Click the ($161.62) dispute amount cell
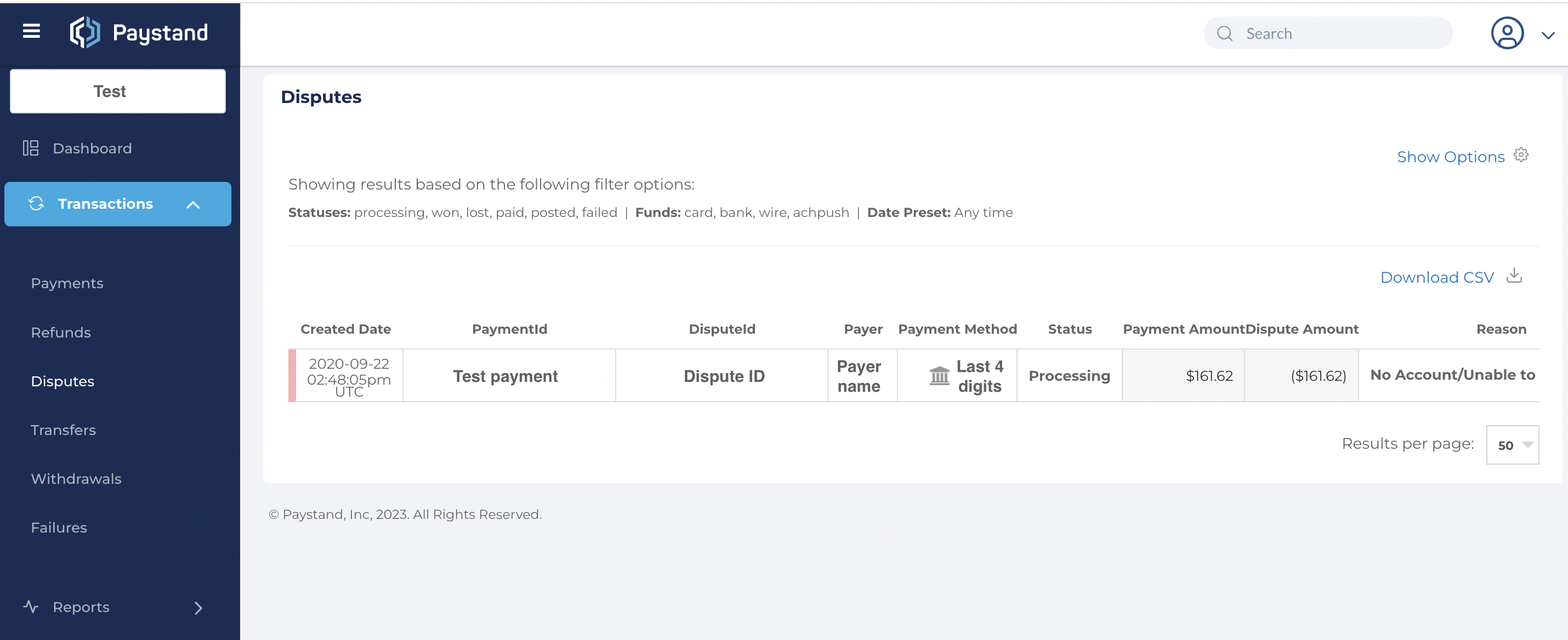Image resolution: width=1568 pixels, height=640 pixels. (1302, 376)
